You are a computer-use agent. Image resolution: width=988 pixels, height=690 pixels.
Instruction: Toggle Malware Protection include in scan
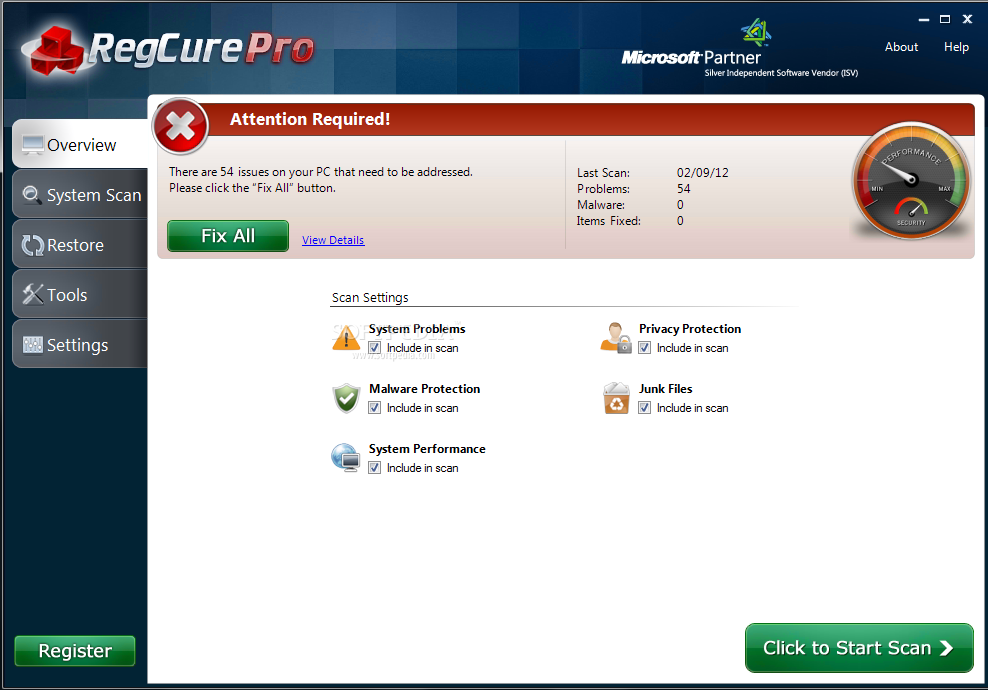click(375, 408)
